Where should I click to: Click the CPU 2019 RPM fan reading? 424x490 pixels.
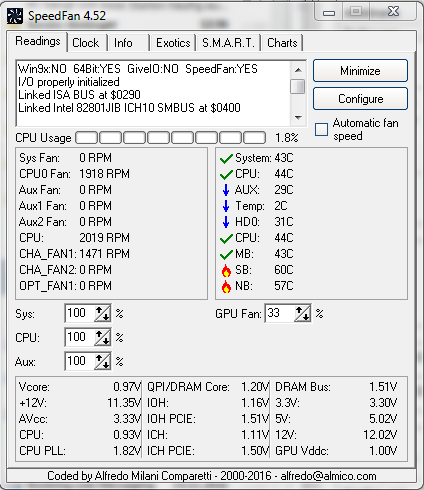pos(74,238)
